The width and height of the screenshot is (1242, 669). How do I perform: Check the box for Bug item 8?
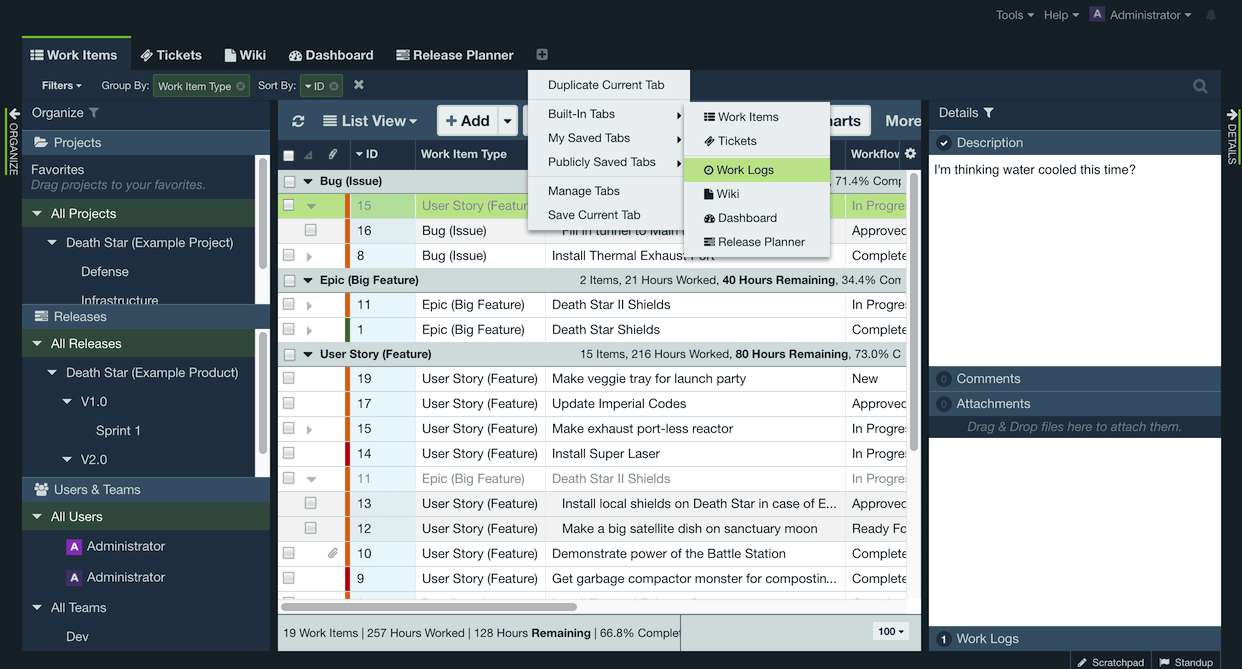pos(289,255)
